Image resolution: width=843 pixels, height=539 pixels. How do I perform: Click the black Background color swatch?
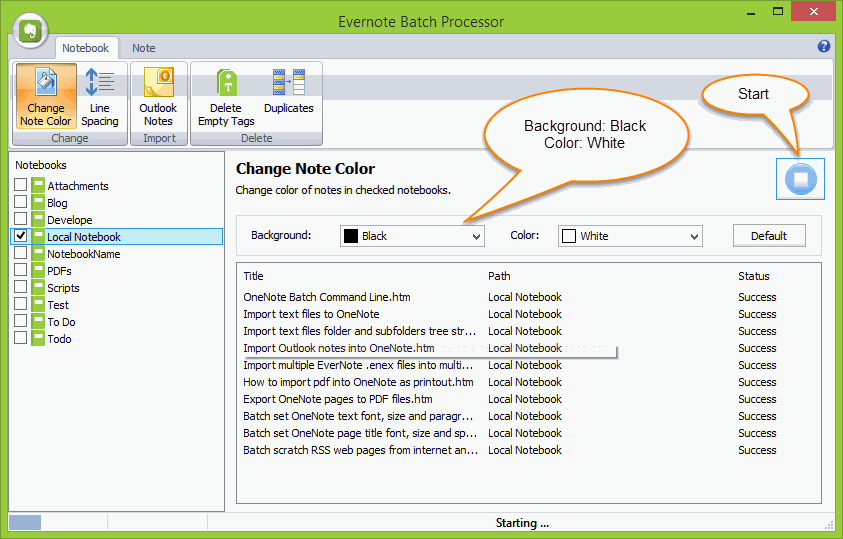[x=351, y=236]
